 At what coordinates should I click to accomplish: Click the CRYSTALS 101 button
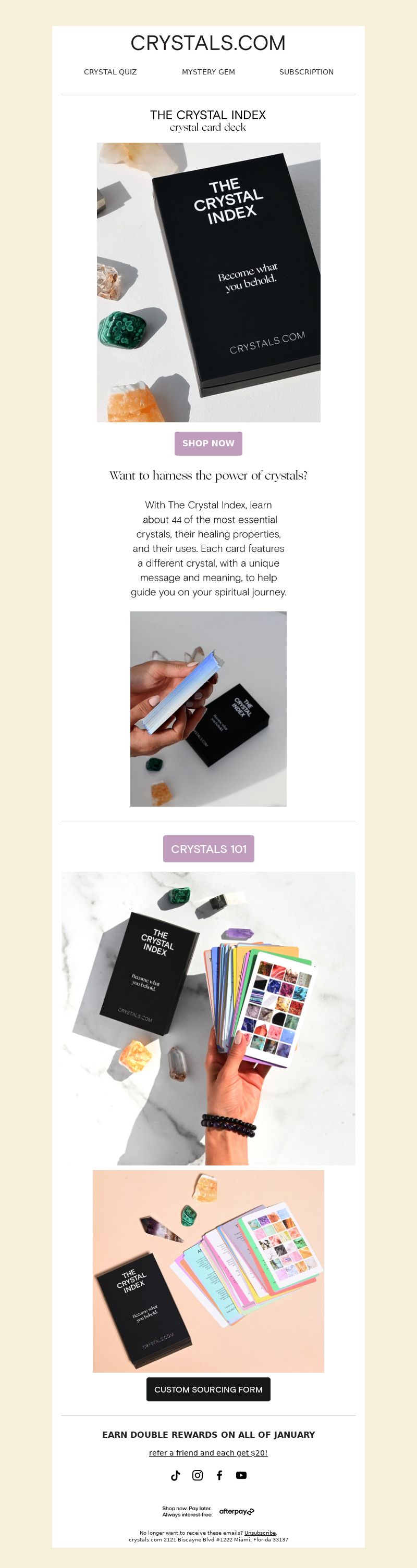click(x=208, y=848)
